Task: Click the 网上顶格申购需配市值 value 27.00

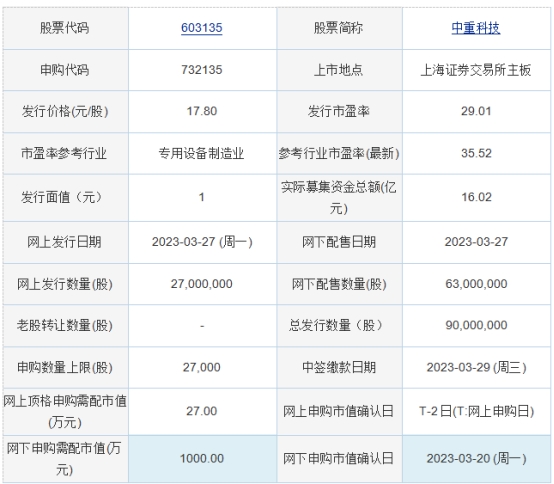Action: point(202,411)
